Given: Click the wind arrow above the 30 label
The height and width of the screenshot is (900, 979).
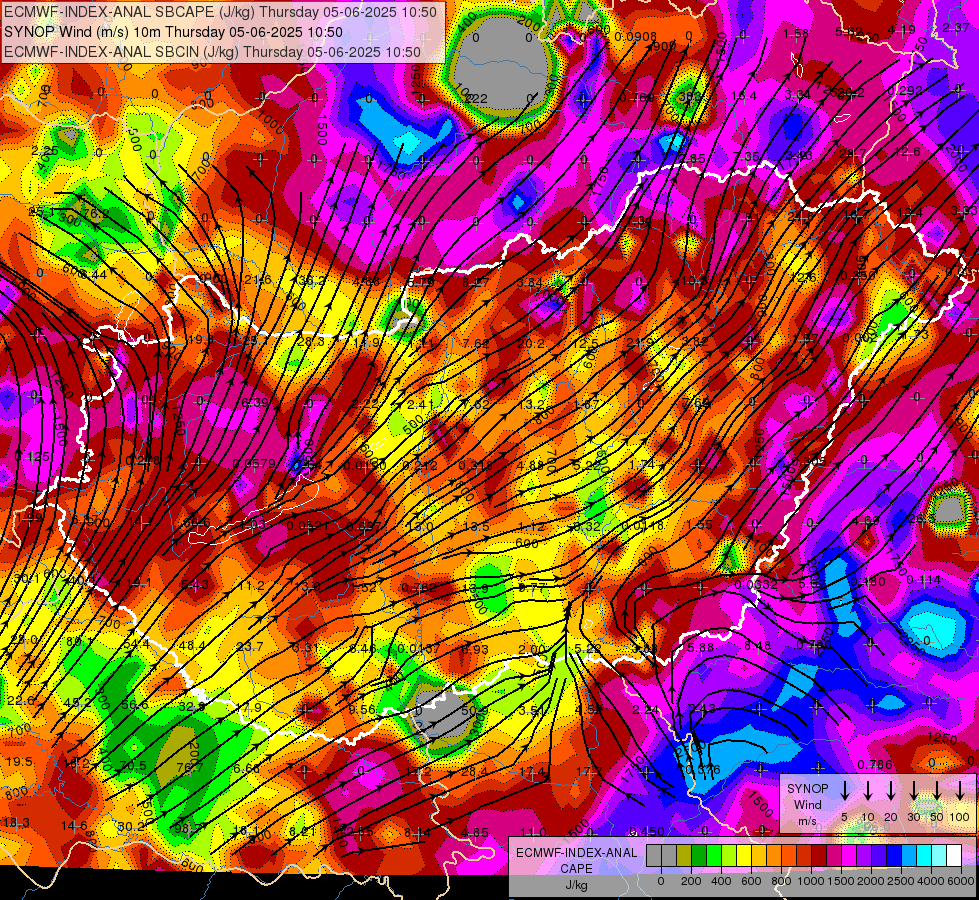Looking at the screenshot, I should tap(913, 791).
